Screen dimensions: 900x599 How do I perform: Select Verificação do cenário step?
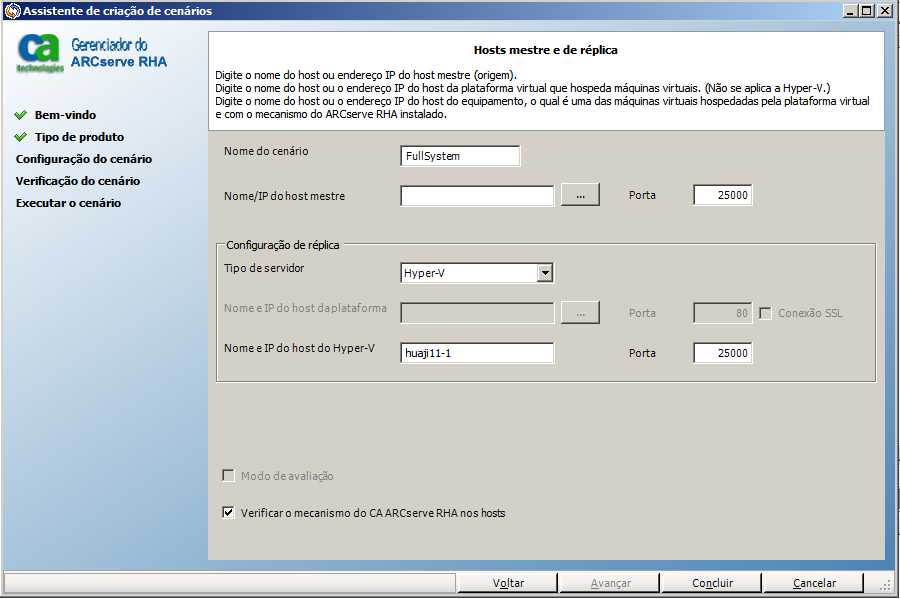78,181
